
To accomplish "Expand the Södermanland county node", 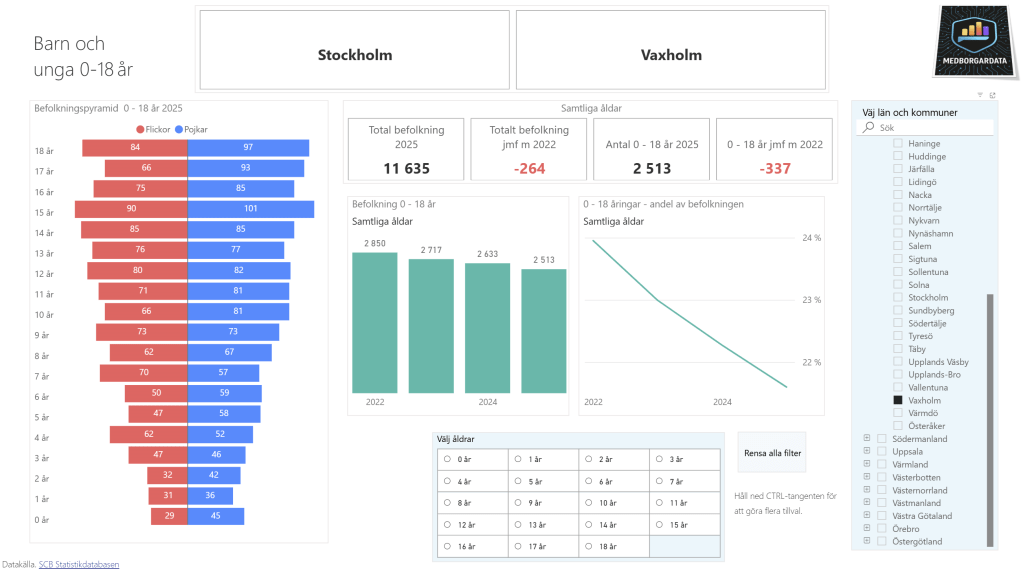I will click(866, 439).
